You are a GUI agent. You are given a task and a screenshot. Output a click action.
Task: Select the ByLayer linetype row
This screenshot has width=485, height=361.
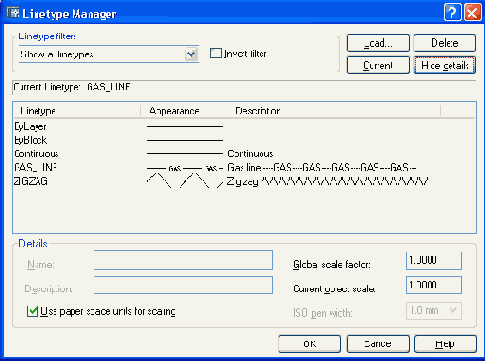(244, 127)
